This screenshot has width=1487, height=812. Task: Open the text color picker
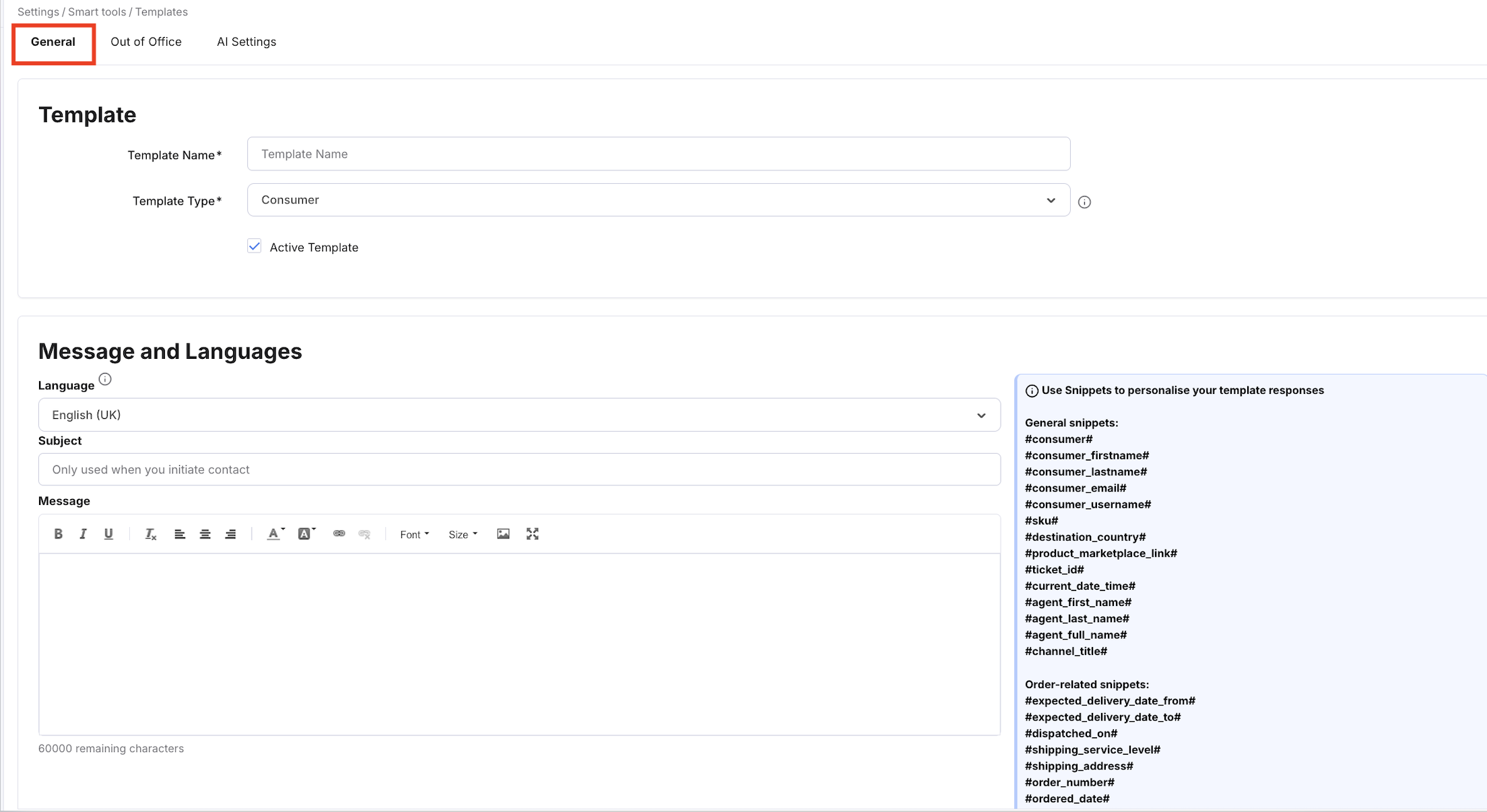click(x=275, y=534)
